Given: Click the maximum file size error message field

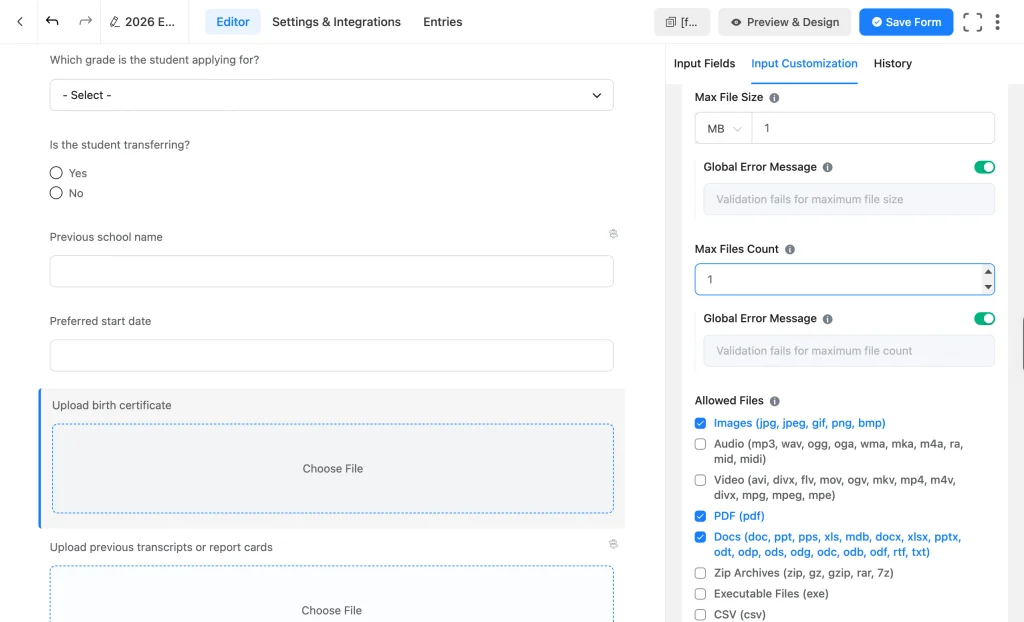Looking at the screenshot, I should [x=849, y=199].
